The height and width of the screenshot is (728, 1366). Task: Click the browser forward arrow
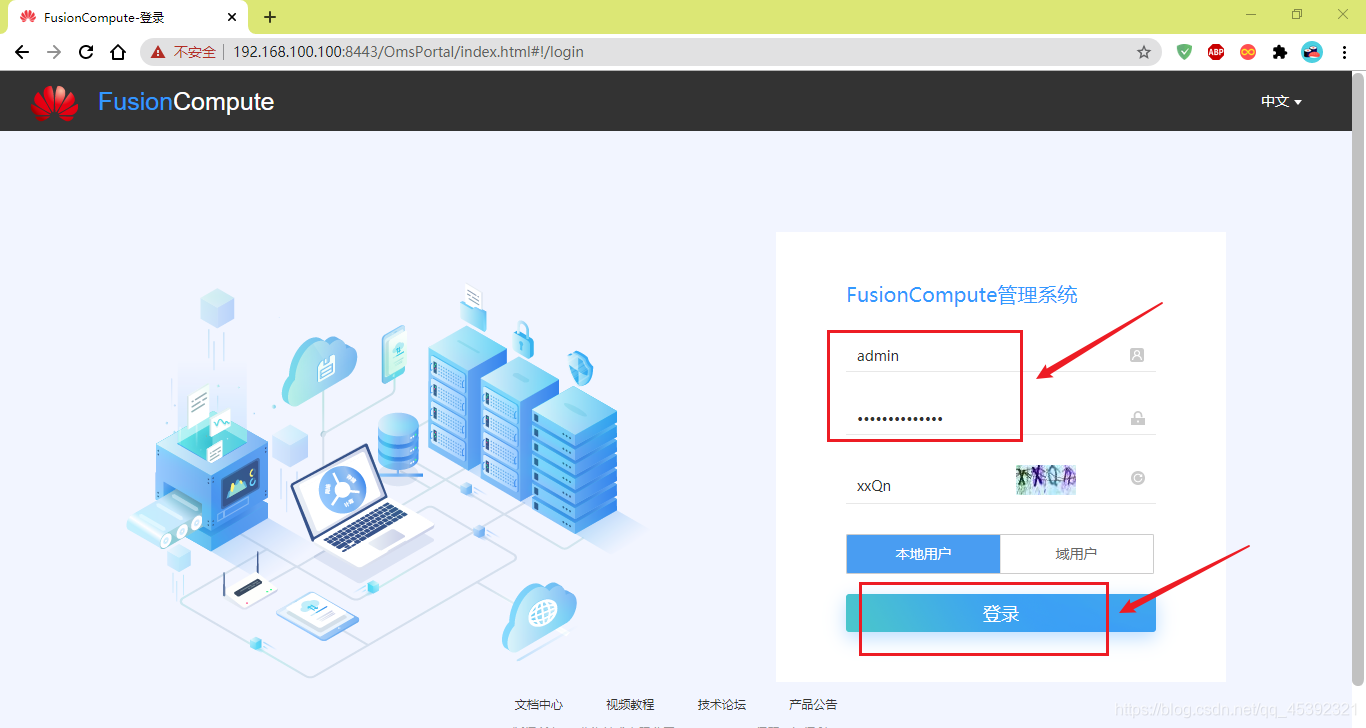[x=54, y=52]
